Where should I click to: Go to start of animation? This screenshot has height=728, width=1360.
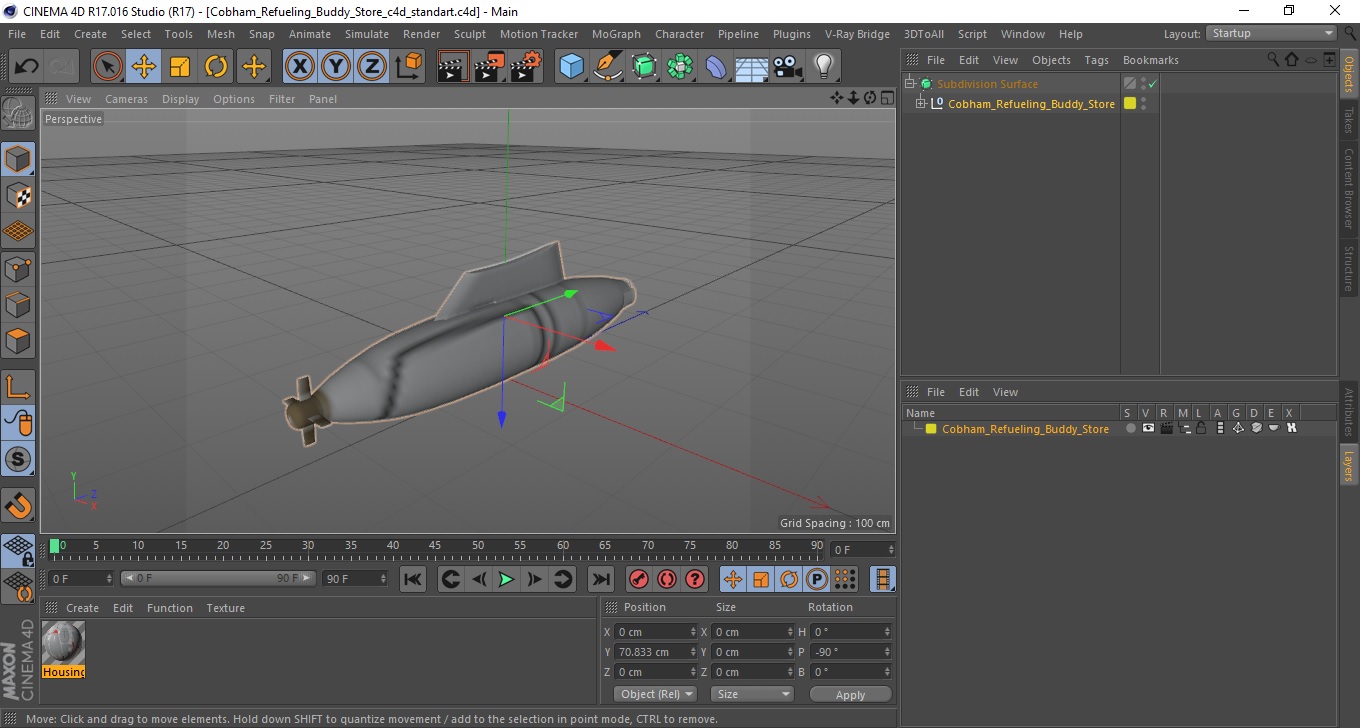pyautogui.click(x=413, y=579)
